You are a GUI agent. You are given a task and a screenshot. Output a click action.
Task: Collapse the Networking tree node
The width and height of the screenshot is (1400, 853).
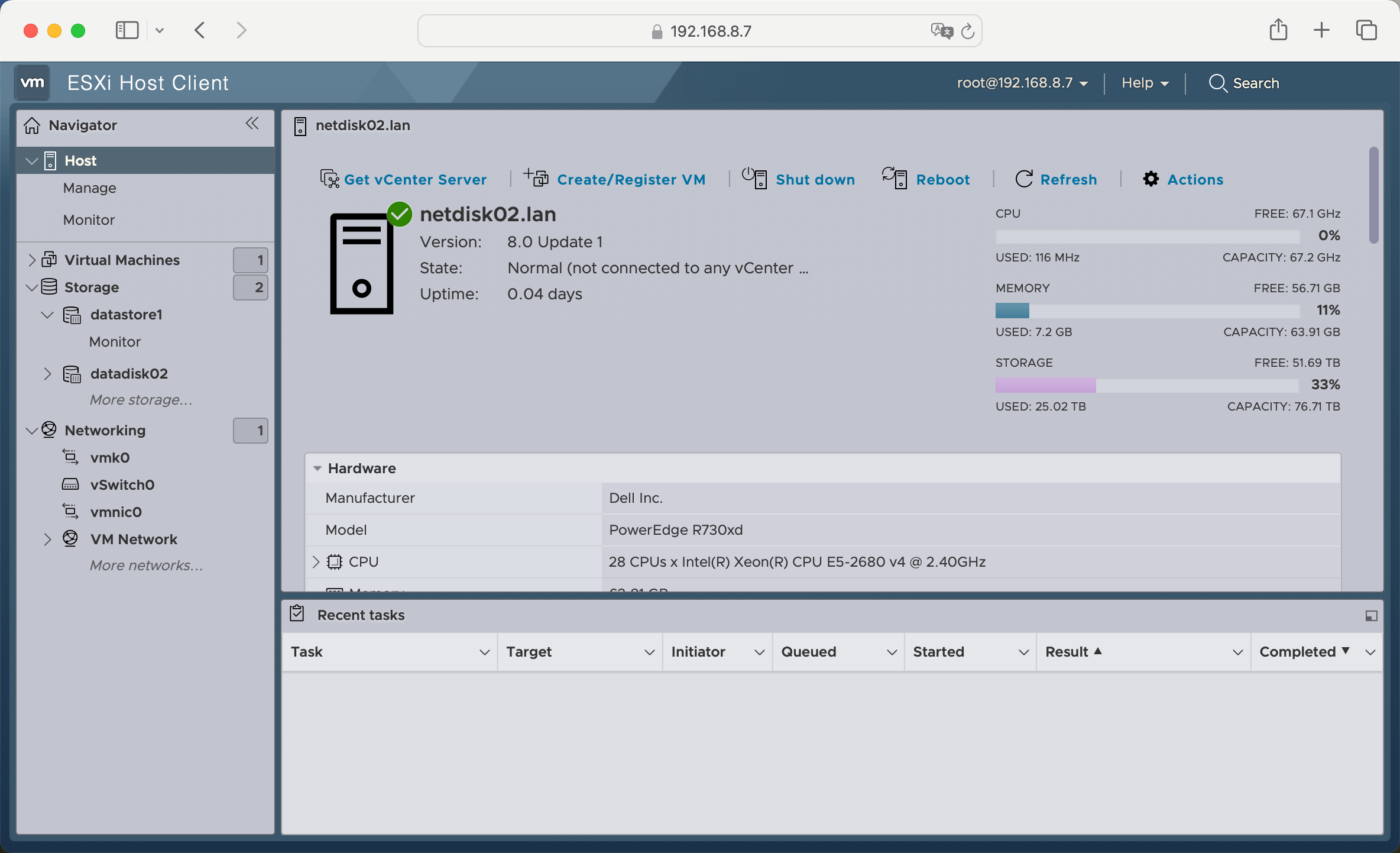[32, 431]
